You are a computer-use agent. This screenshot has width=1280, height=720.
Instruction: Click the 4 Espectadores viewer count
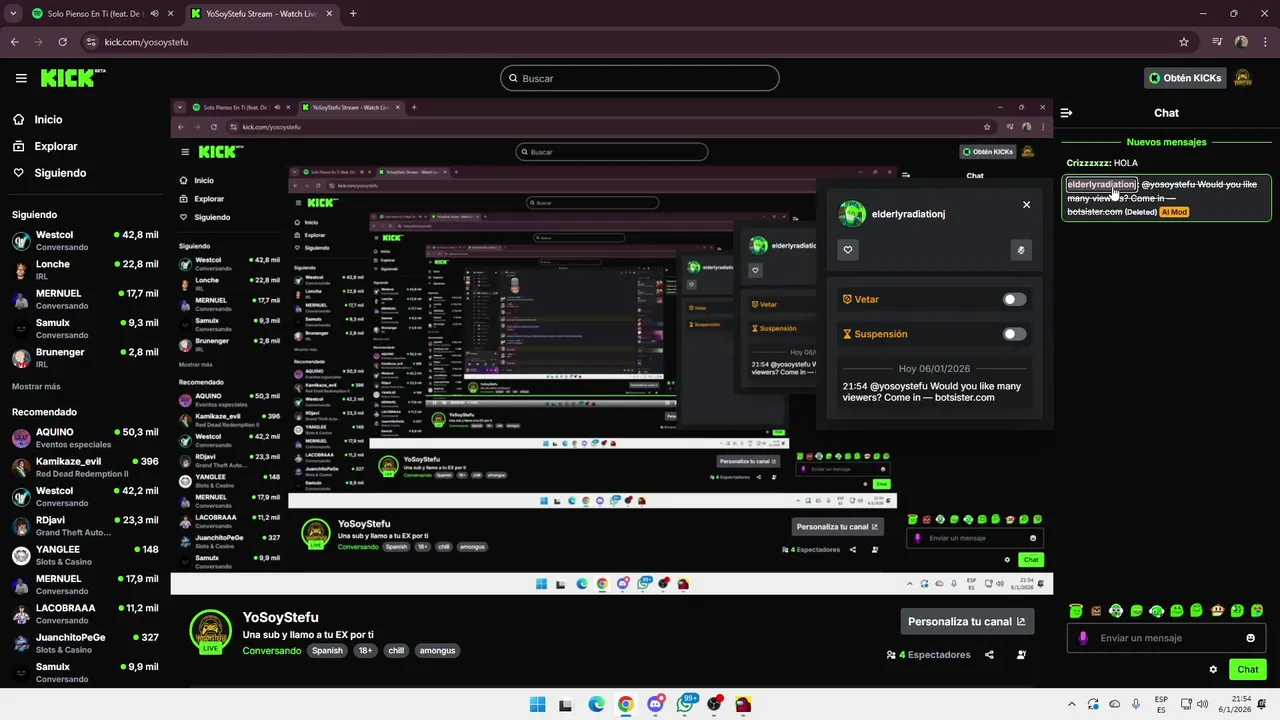point(928,655)
